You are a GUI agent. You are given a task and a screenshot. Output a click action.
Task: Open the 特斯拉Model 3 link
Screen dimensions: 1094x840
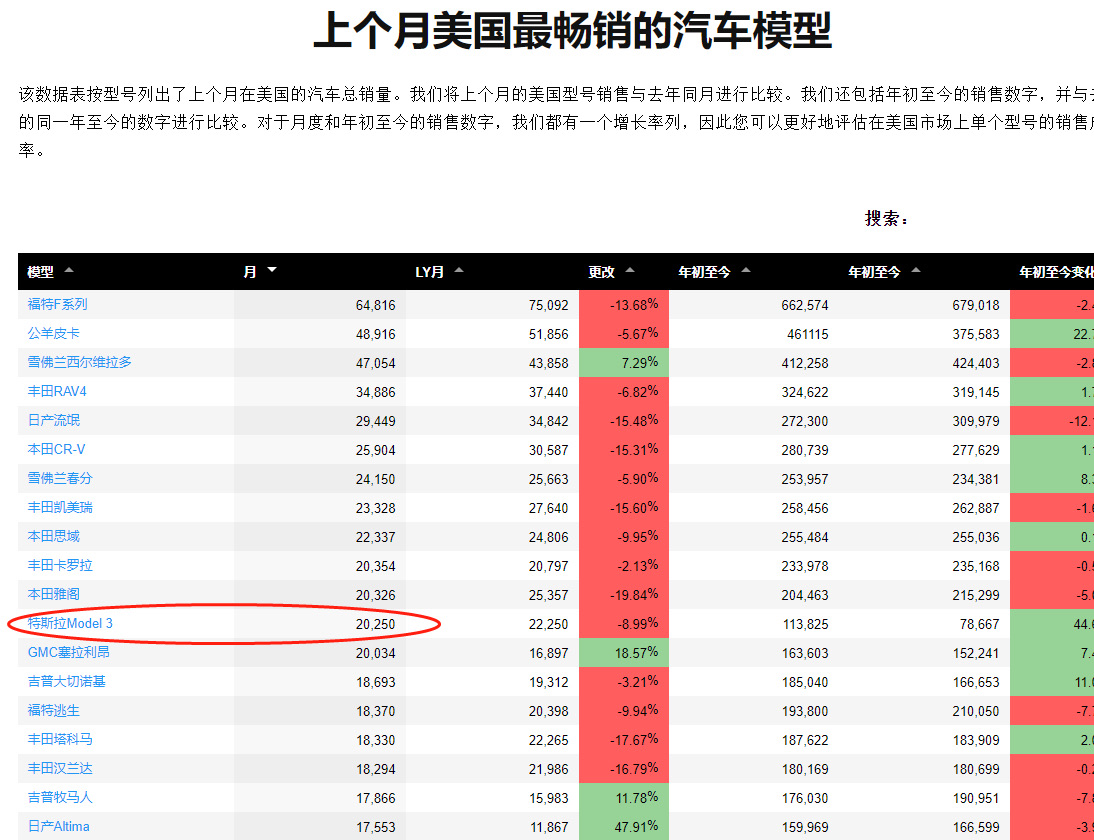[70, 623]
